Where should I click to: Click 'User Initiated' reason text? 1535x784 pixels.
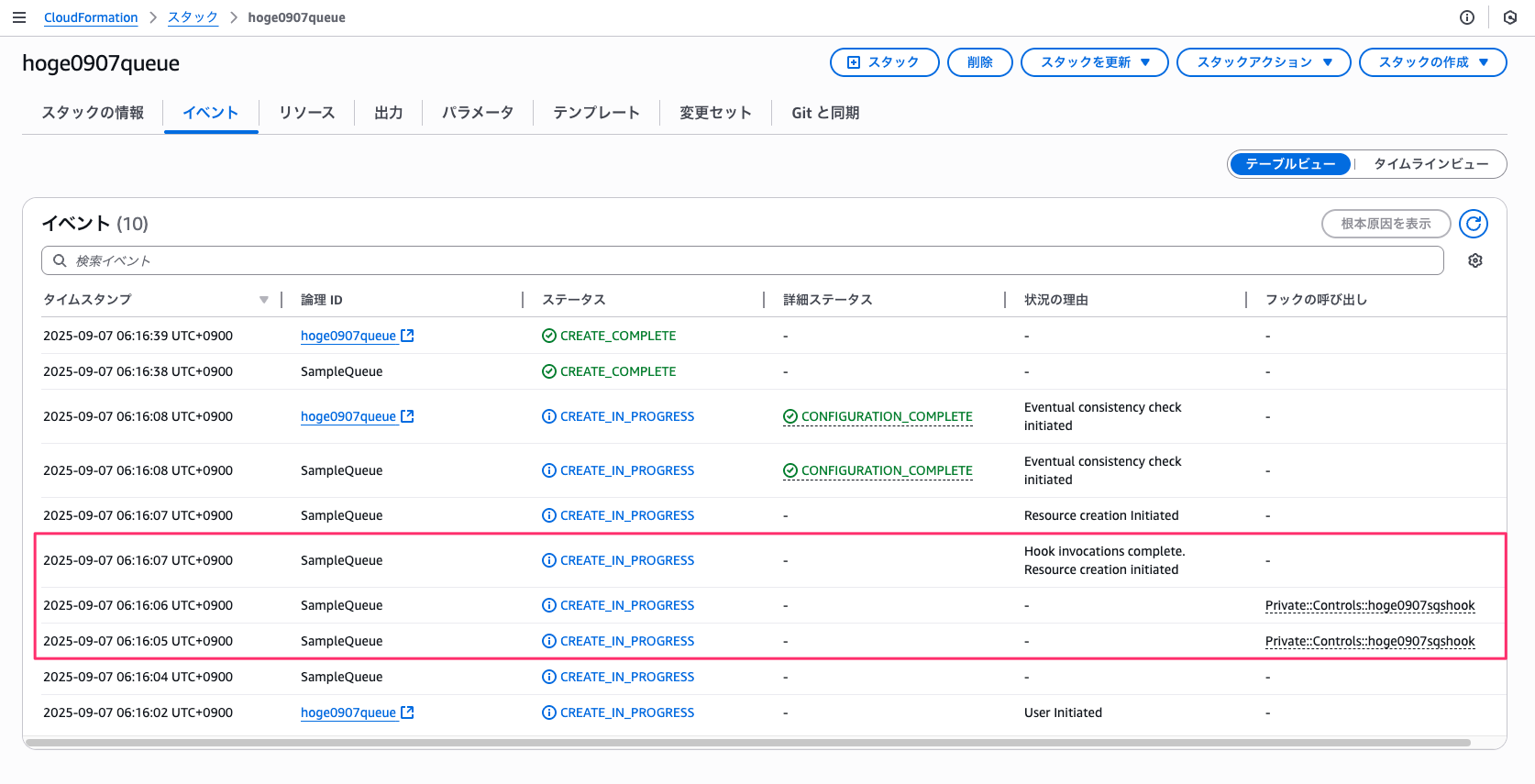click(x=1063, y=712)
